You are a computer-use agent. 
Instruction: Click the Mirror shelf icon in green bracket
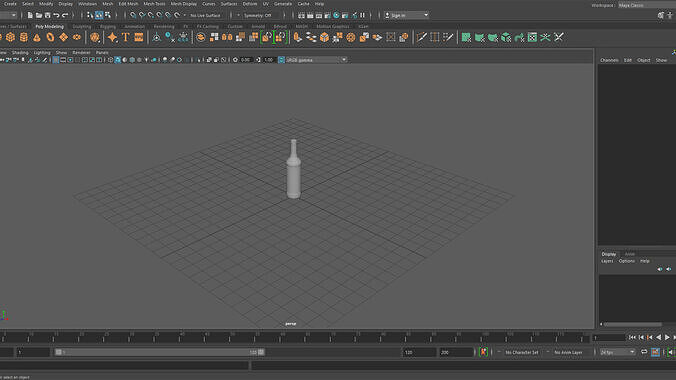point(266,38)
